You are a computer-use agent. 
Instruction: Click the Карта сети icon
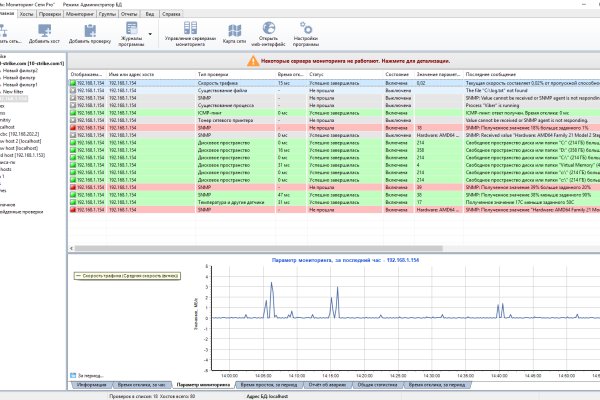[236, 32]
